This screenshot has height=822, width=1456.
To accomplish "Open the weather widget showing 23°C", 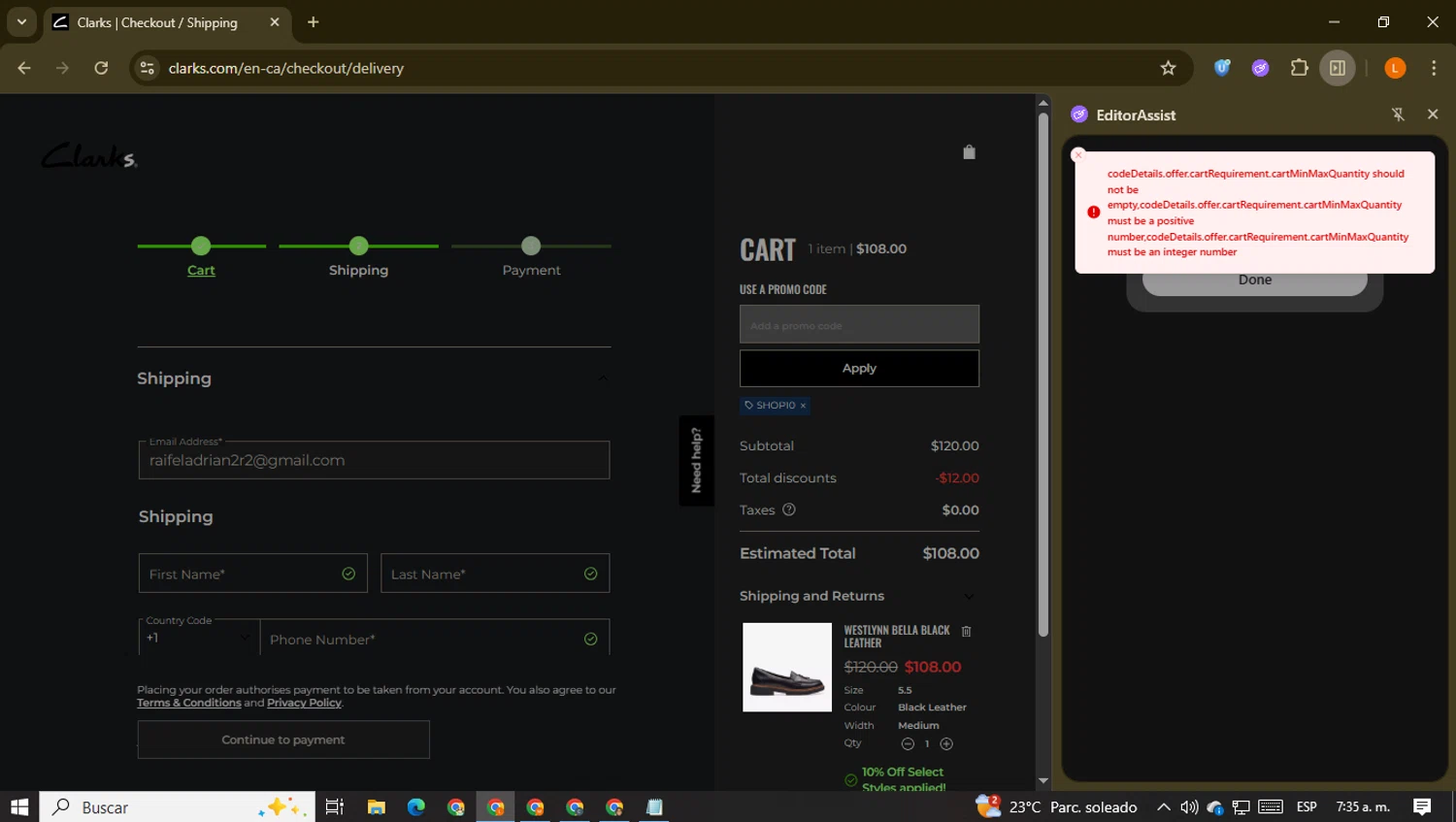I will pos(1056,806).
